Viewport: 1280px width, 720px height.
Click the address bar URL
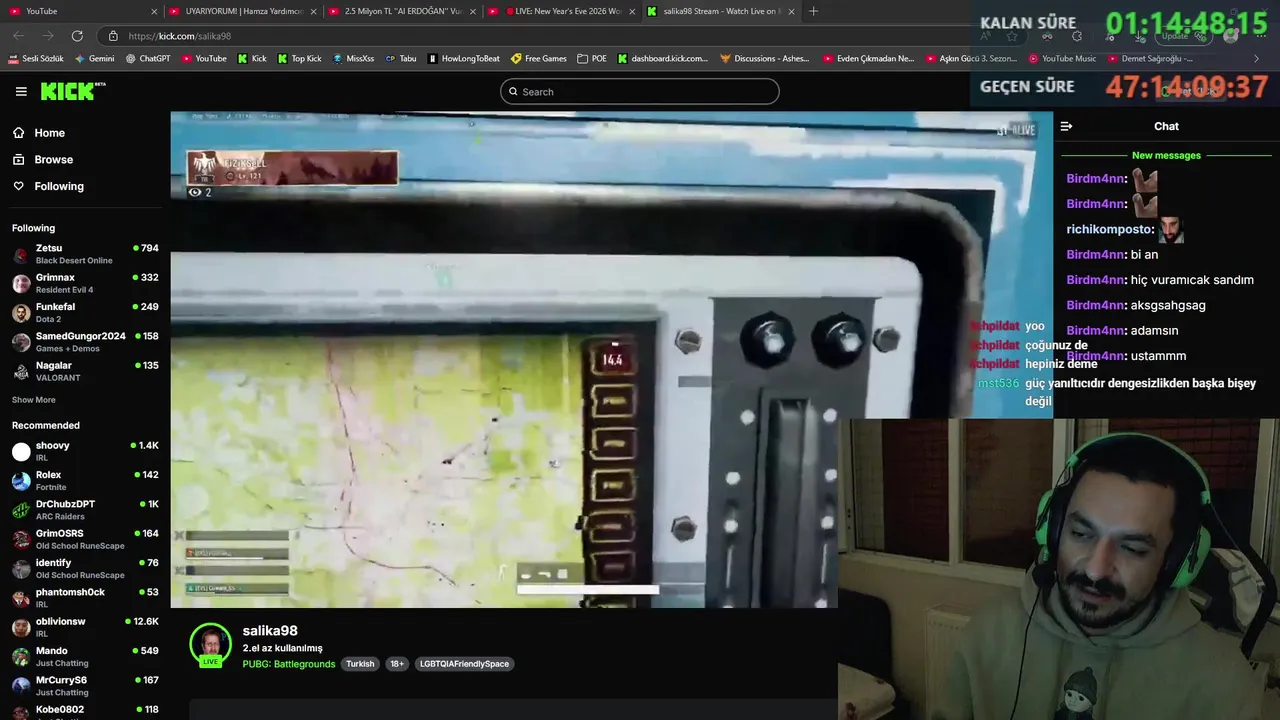pyautogui.click(x=180, y=36)
